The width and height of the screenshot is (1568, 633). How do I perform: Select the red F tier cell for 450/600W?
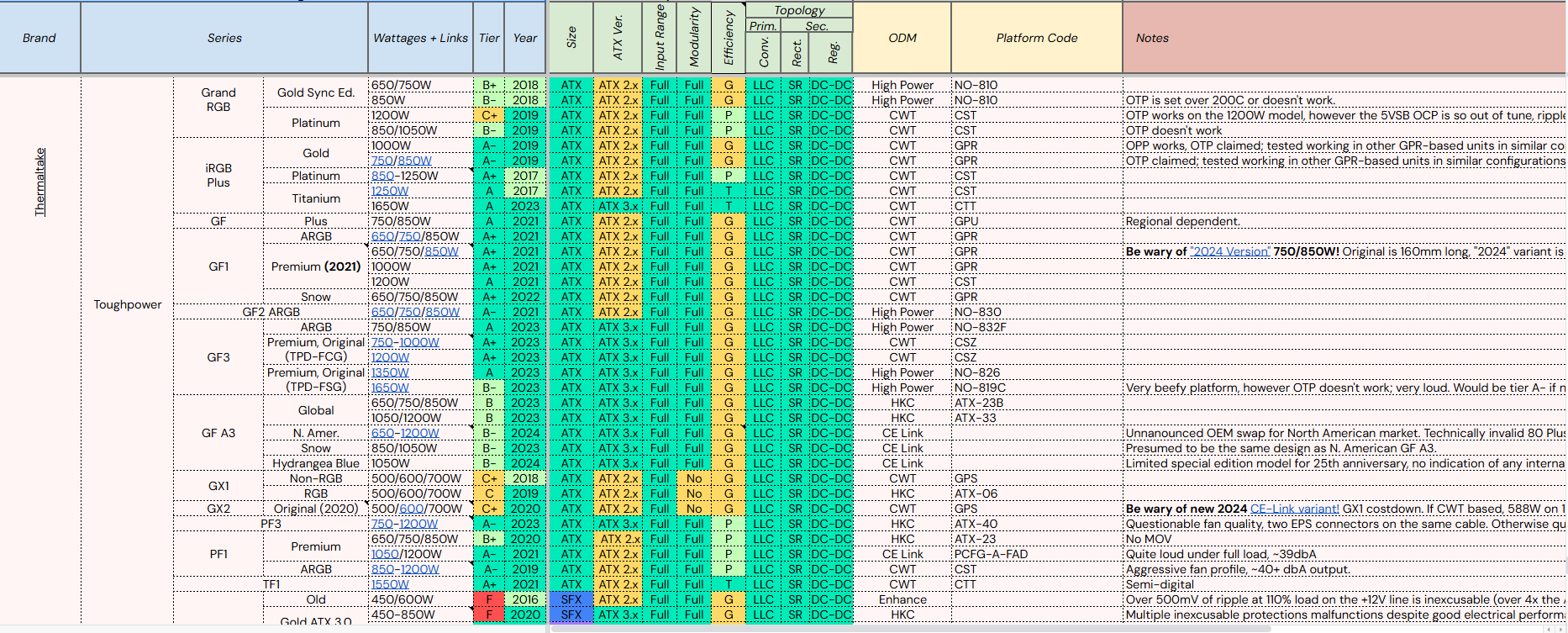pos(489,599)
